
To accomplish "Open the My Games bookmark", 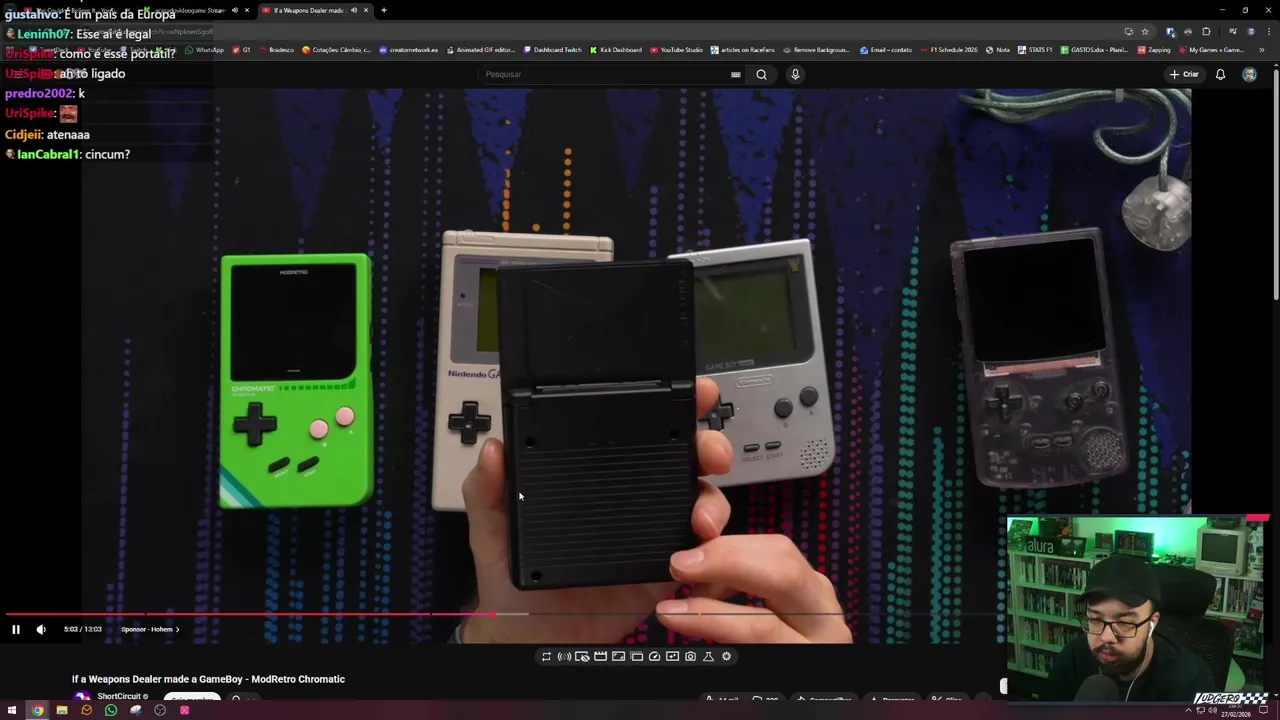I will tap(1212, 50).
